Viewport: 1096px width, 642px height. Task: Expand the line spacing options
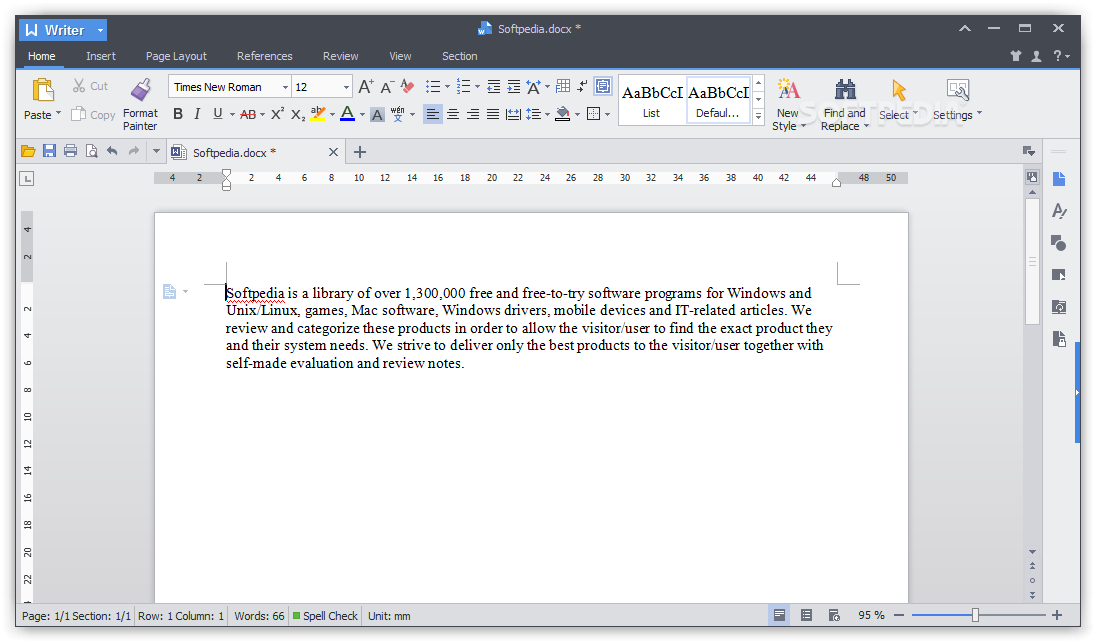[x=547, y=115]
